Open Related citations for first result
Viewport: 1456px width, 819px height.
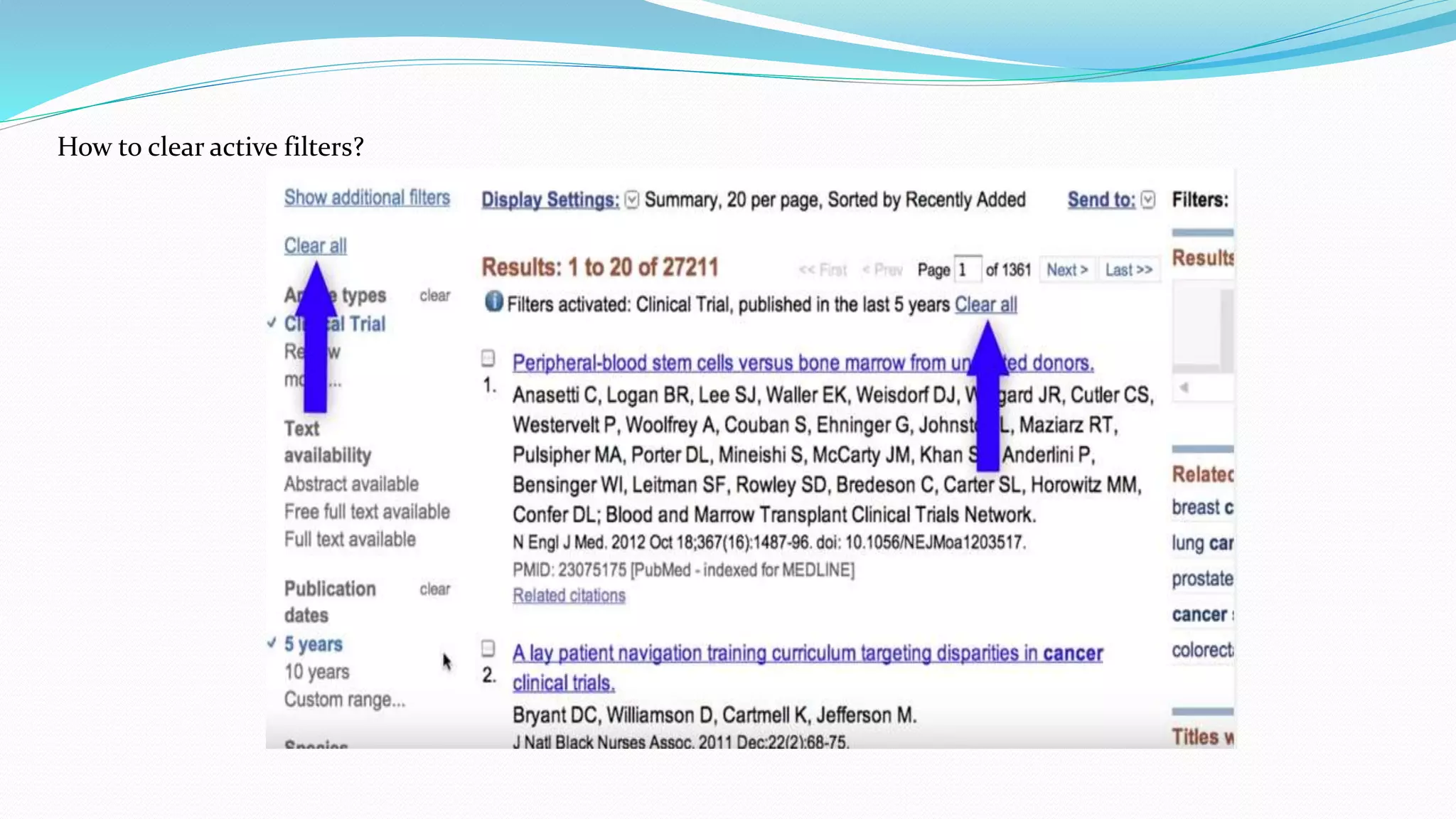tap(569, 596)
